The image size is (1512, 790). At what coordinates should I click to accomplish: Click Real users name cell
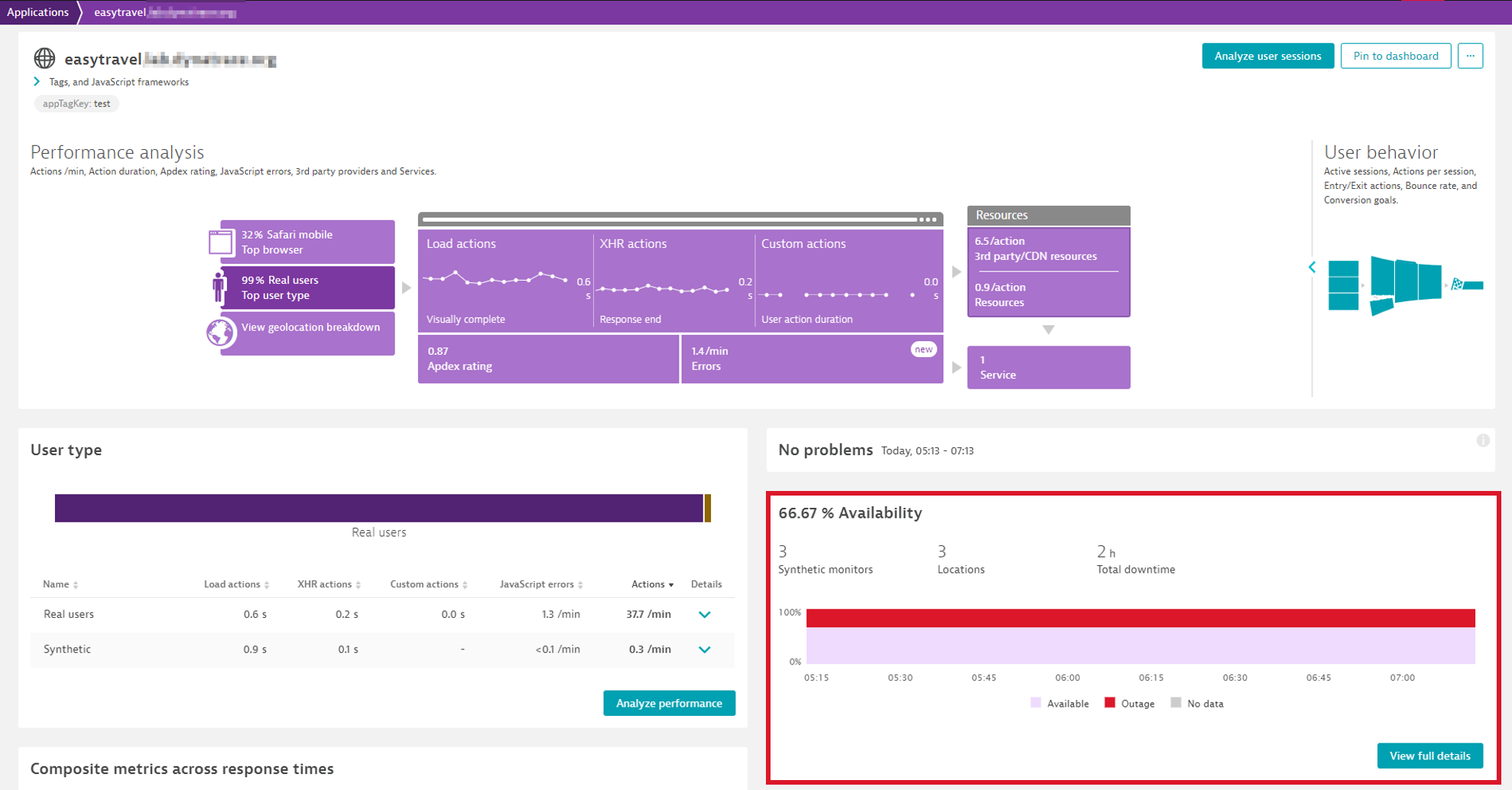click(69, 614)
